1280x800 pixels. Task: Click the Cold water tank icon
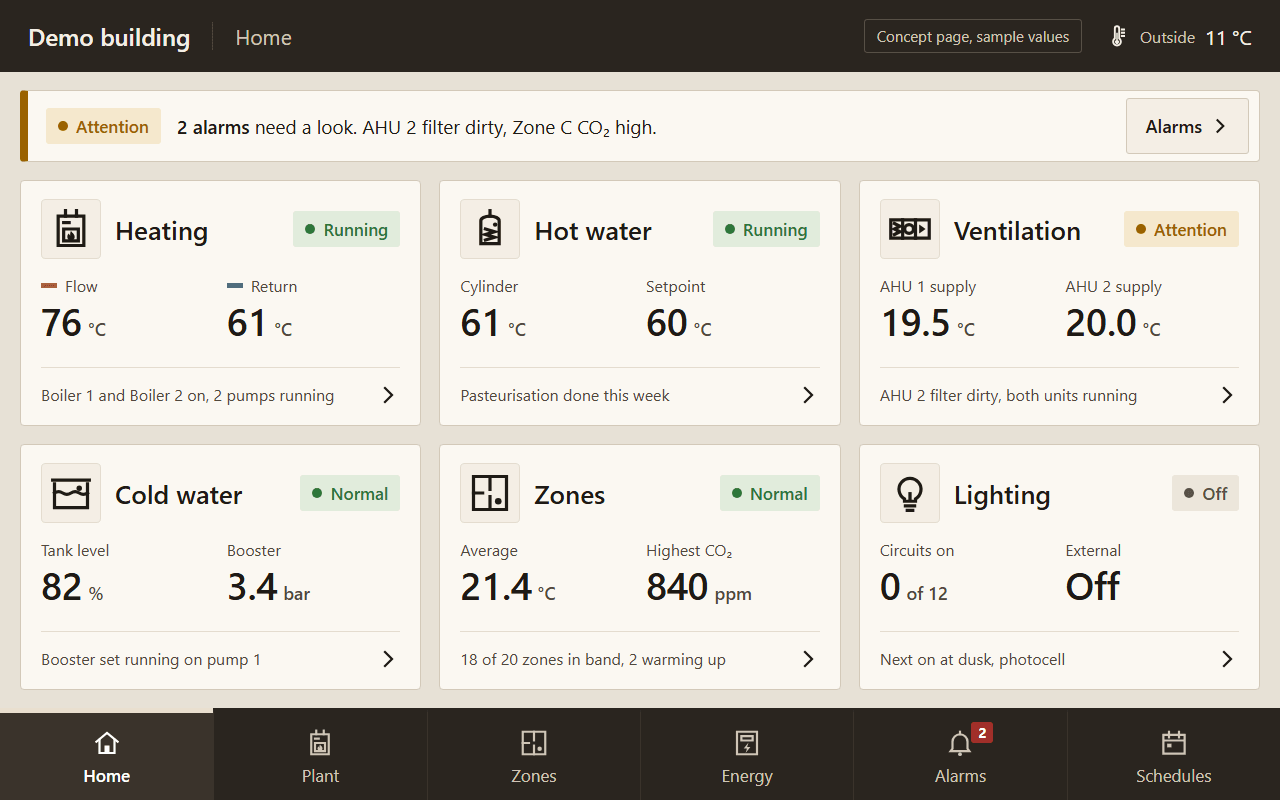pyautogui.click(x=71, y=493)
